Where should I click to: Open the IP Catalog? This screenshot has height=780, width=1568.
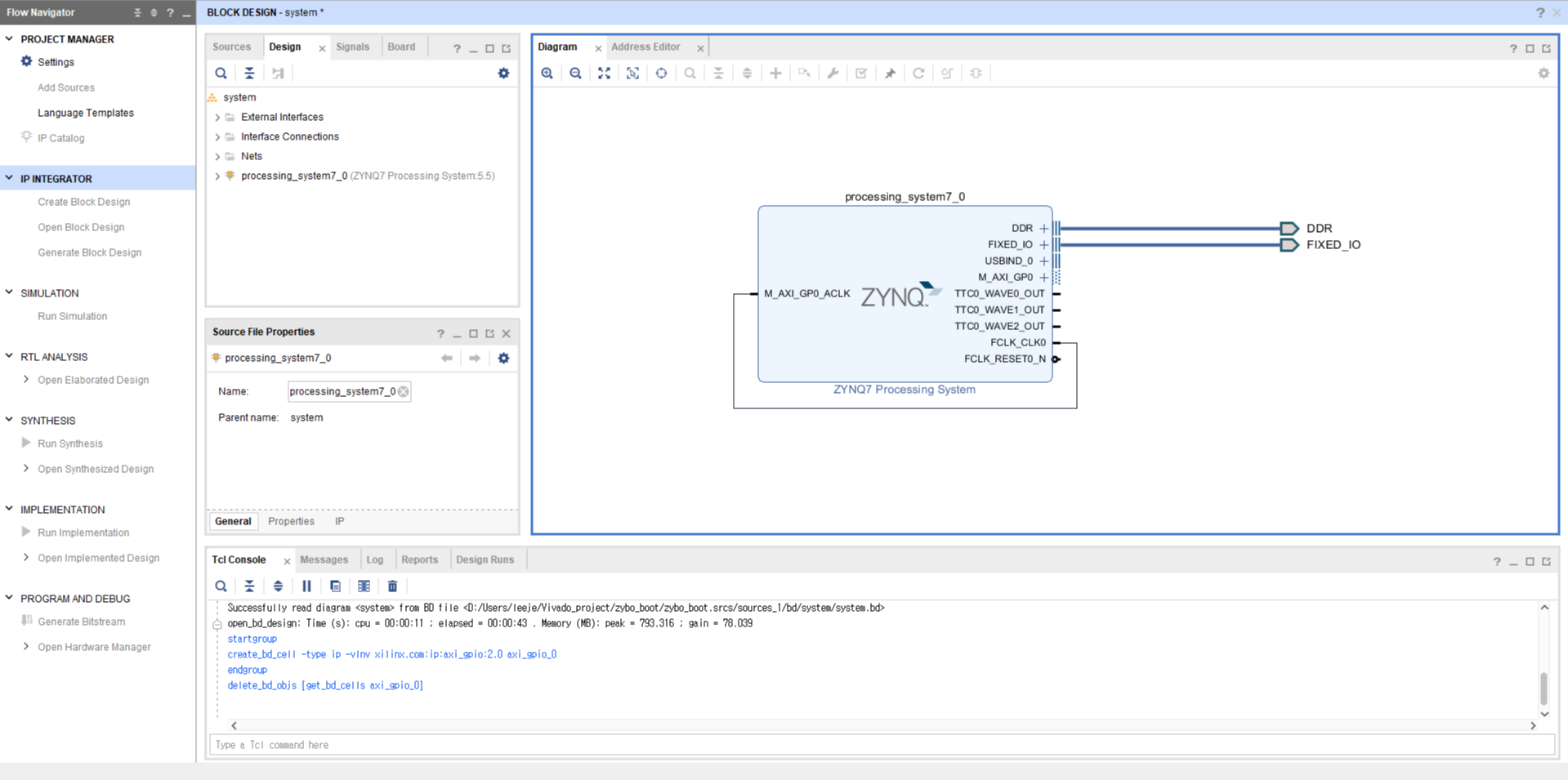[x=60, y=138]
